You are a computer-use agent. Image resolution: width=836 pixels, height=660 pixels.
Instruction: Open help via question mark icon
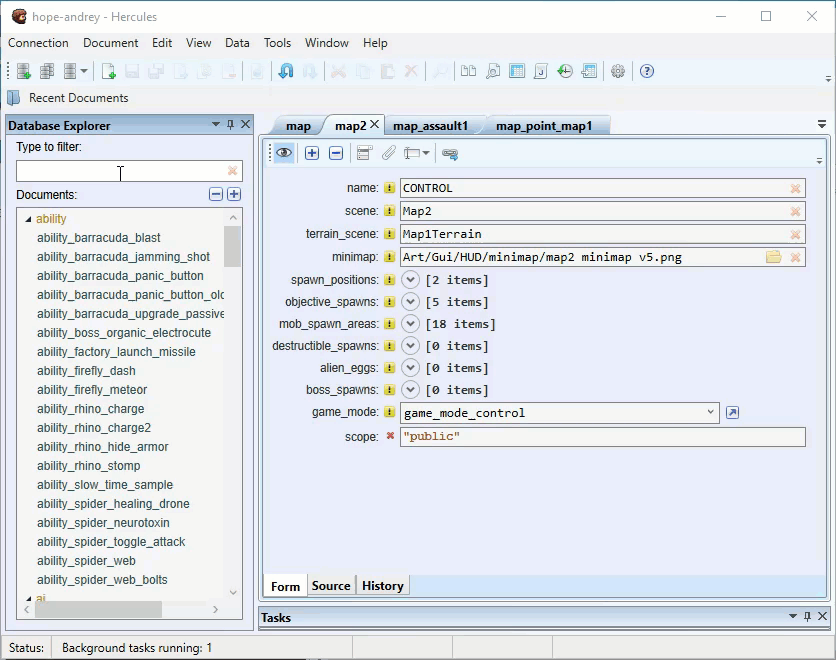(x=647, y=71)
